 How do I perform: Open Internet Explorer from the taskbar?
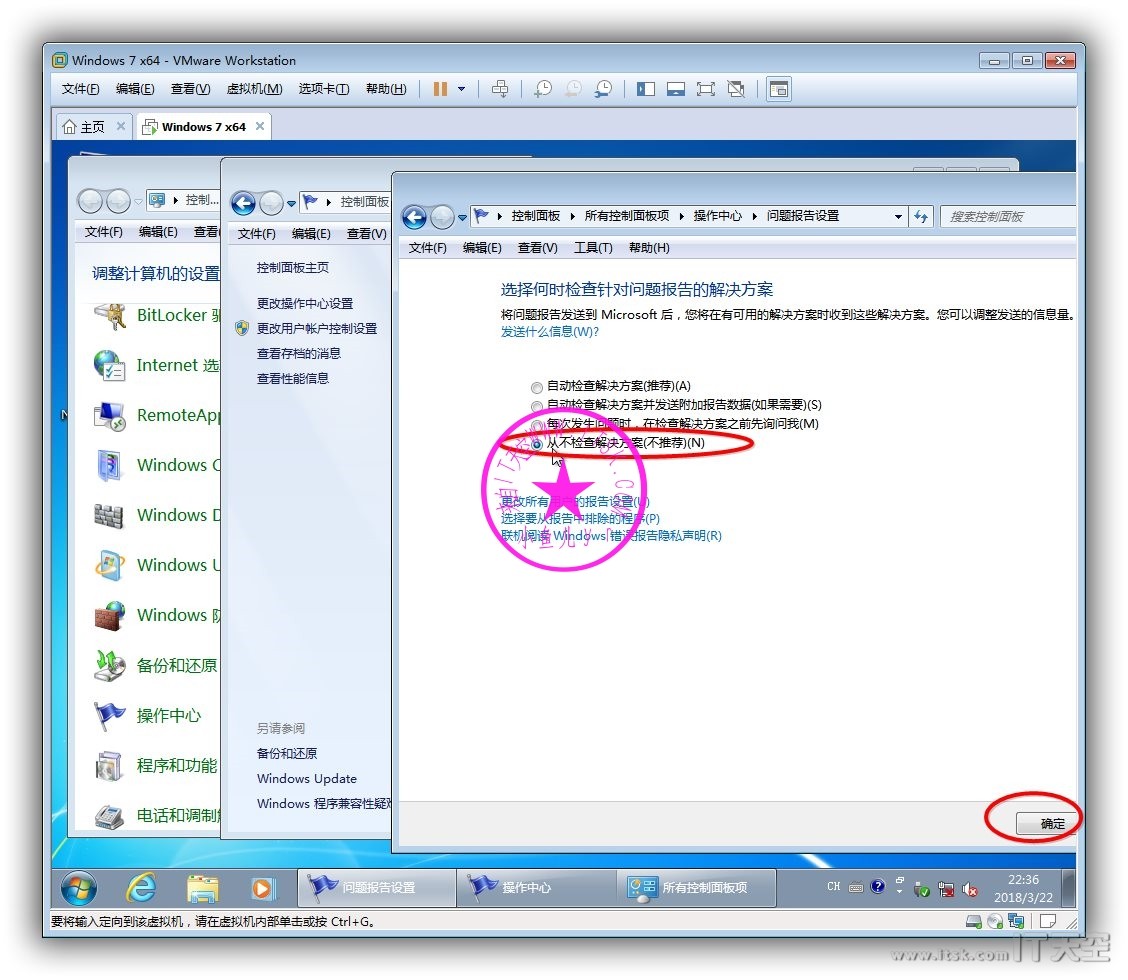coord(141,887)
